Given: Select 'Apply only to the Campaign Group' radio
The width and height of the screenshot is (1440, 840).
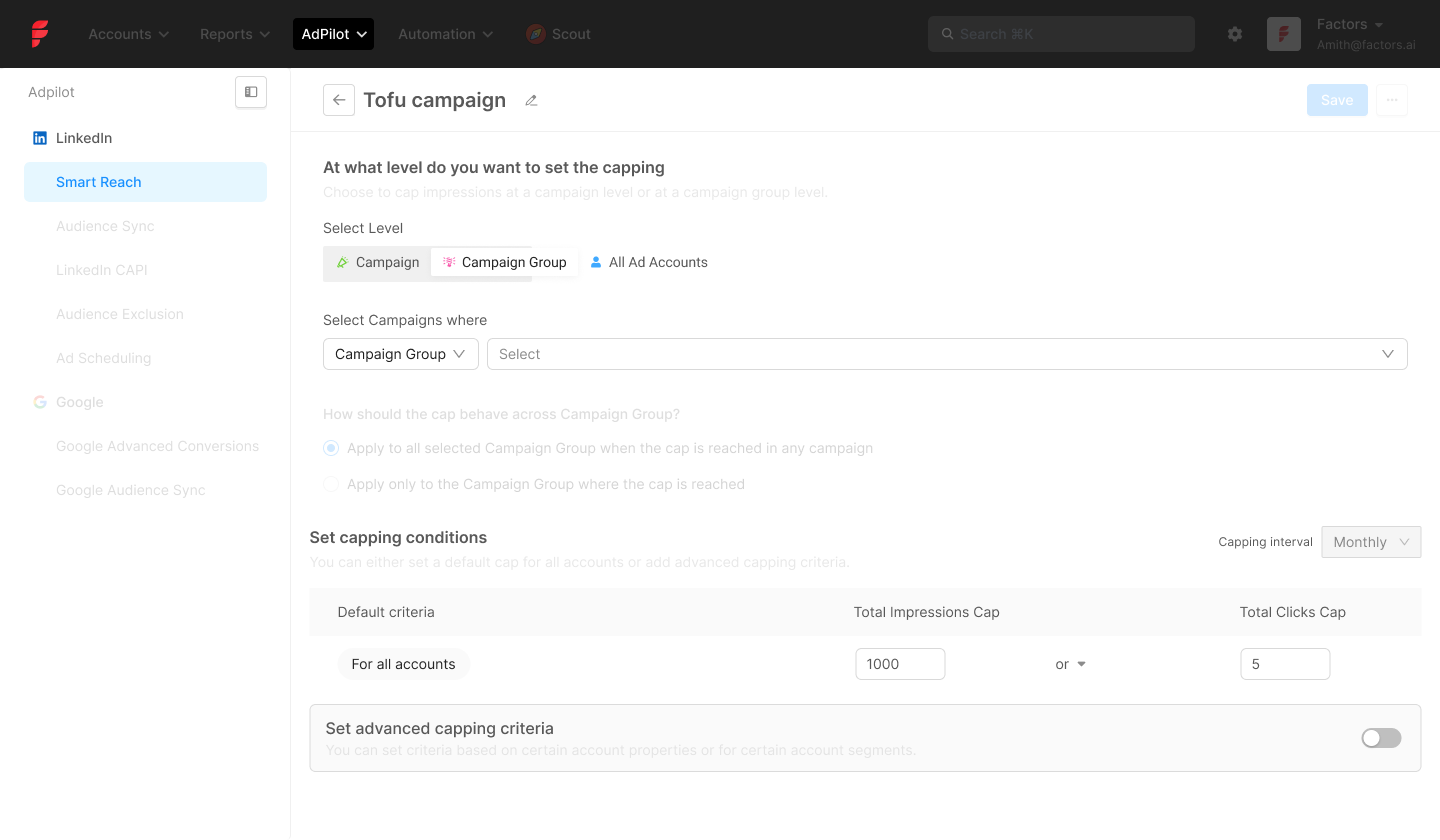Looking at the screenshot, I should point(331,484).
